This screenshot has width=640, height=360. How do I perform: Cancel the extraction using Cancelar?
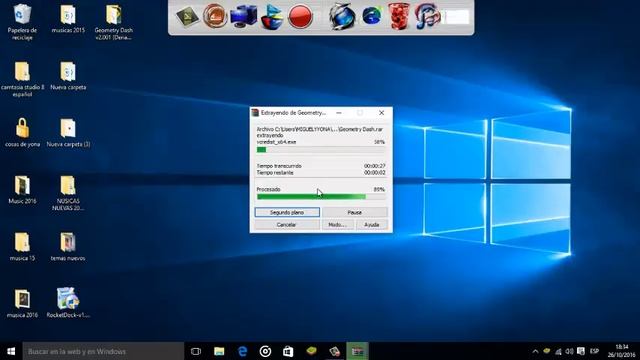pos(287,225)
